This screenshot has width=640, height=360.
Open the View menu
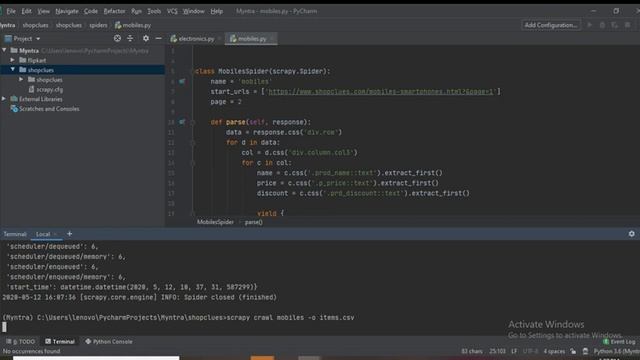tap(43, 11)
